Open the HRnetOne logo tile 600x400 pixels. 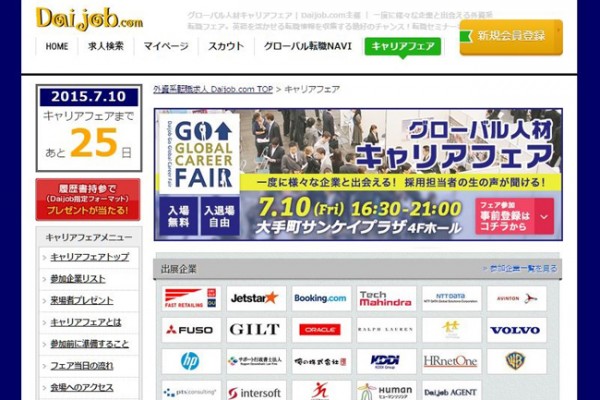[452, 361]
